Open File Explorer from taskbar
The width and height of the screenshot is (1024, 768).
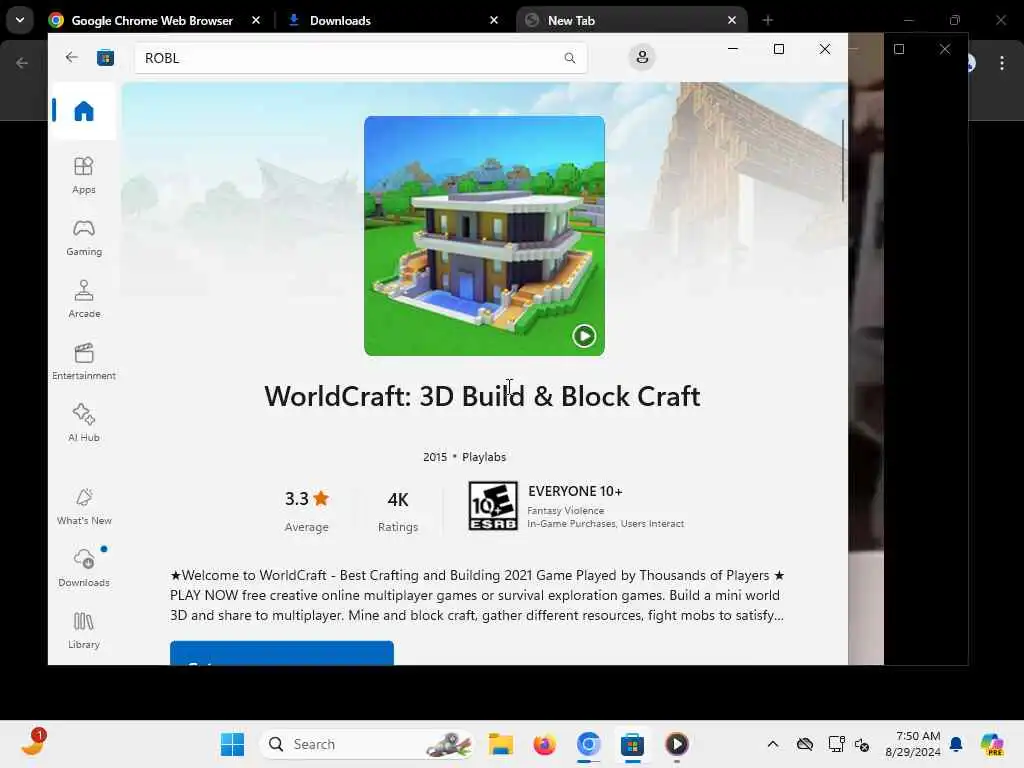(x=501, y=744)
